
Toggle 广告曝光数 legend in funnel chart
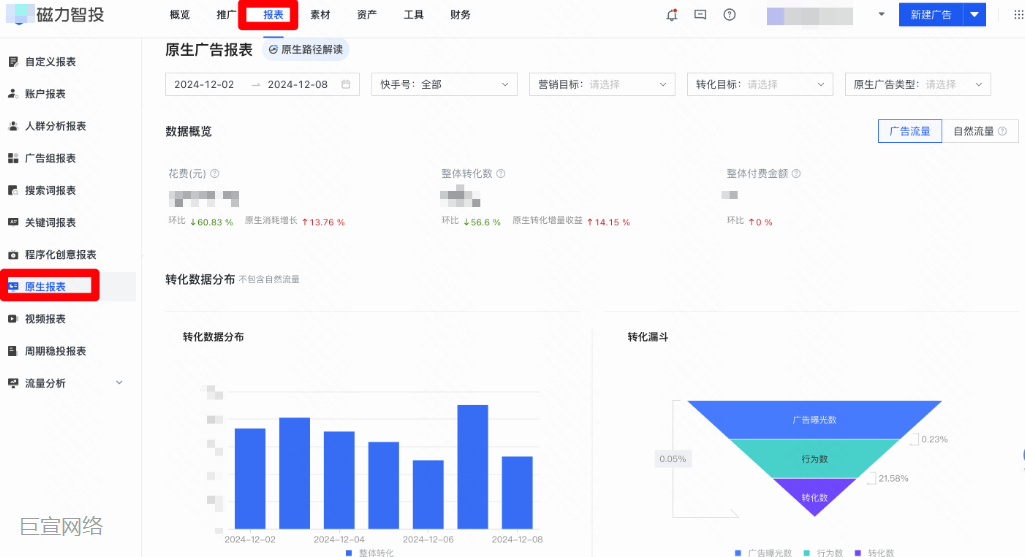763,552
